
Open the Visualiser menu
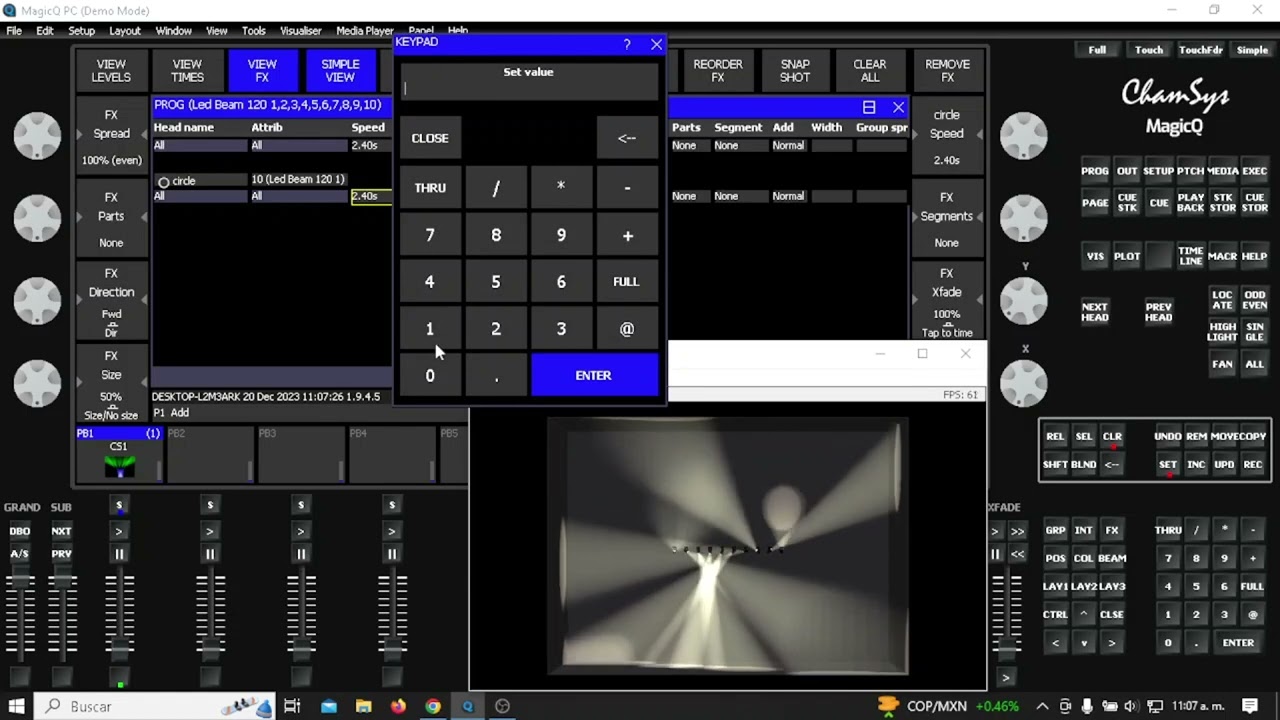300,31
